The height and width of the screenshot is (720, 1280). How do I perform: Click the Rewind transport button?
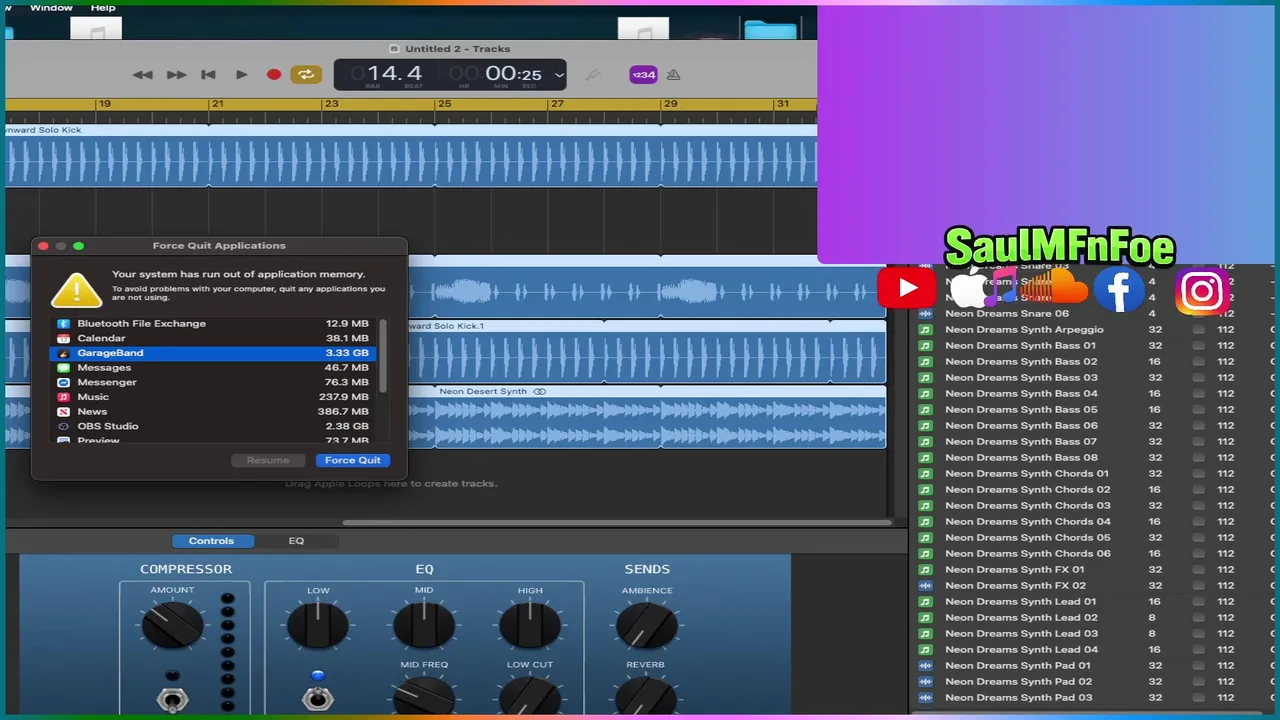click(x=143, y=75)
